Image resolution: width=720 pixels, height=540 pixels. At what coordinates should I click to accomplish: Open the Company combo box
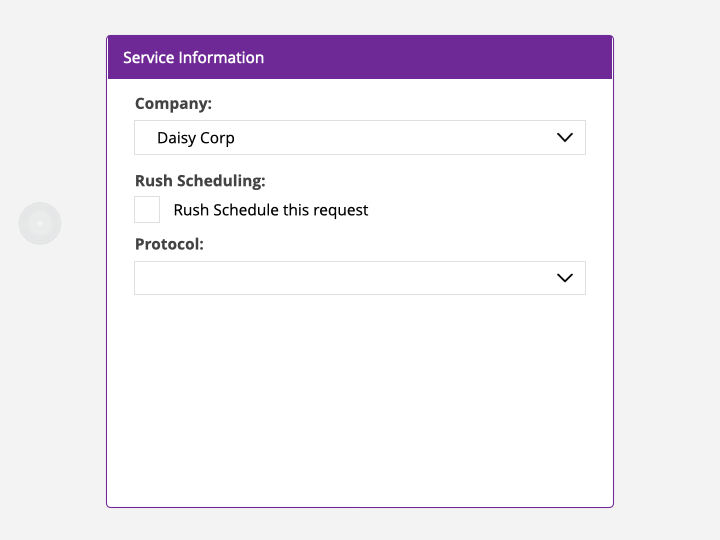point(359,138)
